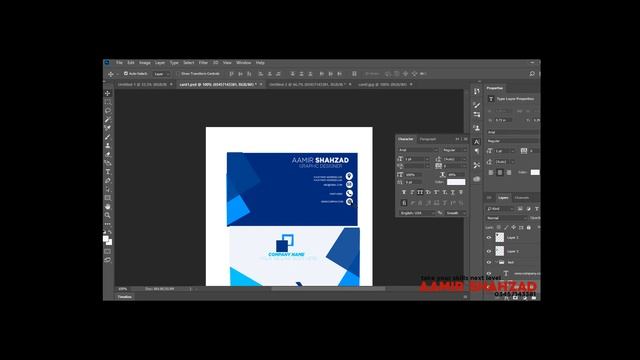Open the Window menu
640x360 pixels.
pyautogui.click(x=244, y=63)
